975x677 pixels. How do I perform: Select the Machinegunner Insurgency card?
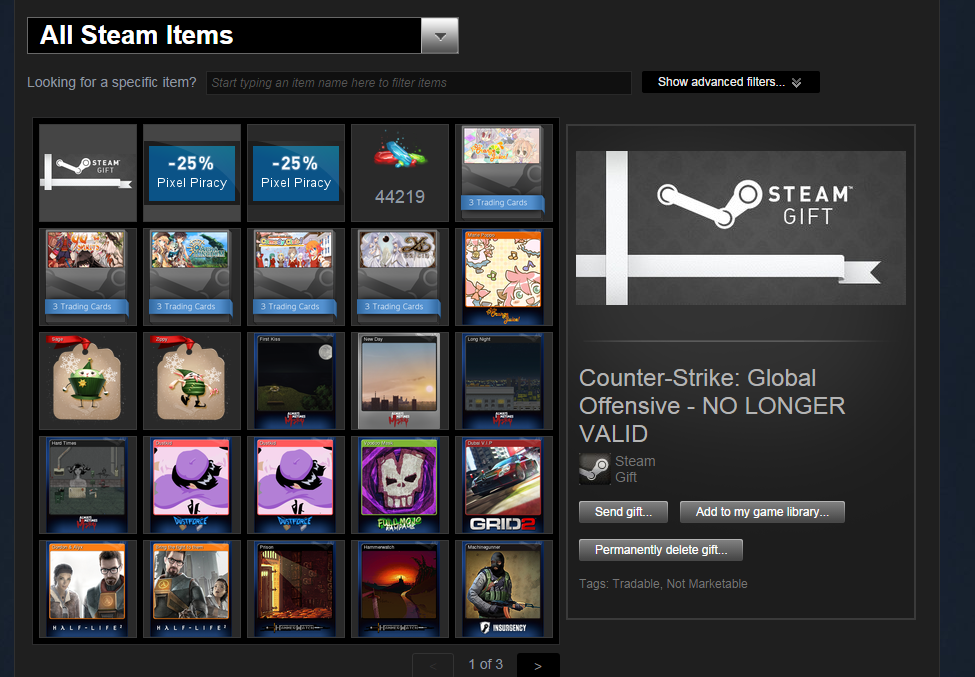tap(504, 589)
